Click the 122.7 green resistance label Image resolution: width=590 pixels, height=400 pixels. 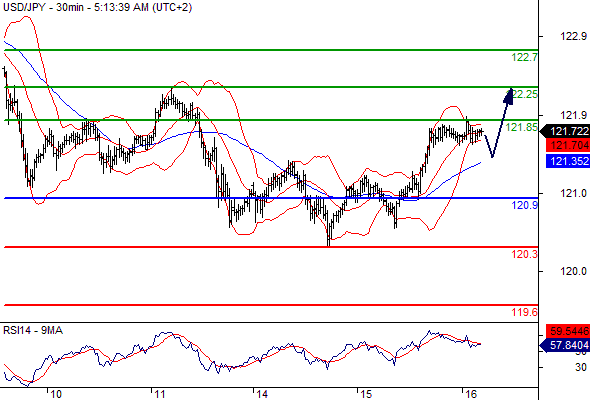tap(525, 57)
